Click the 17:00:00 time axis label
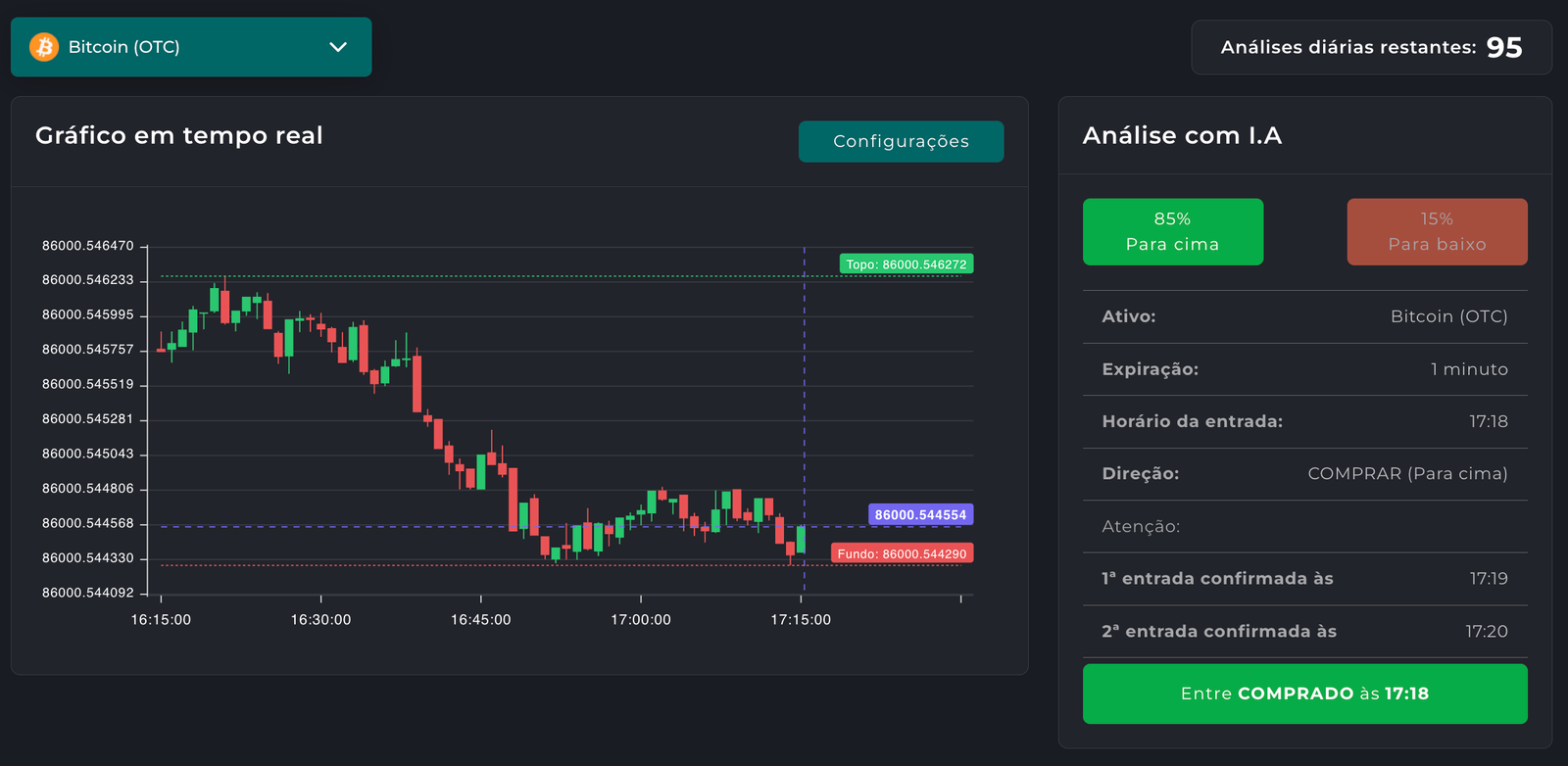The height and width of the screenshot is (766, 1568). point(641,619)
